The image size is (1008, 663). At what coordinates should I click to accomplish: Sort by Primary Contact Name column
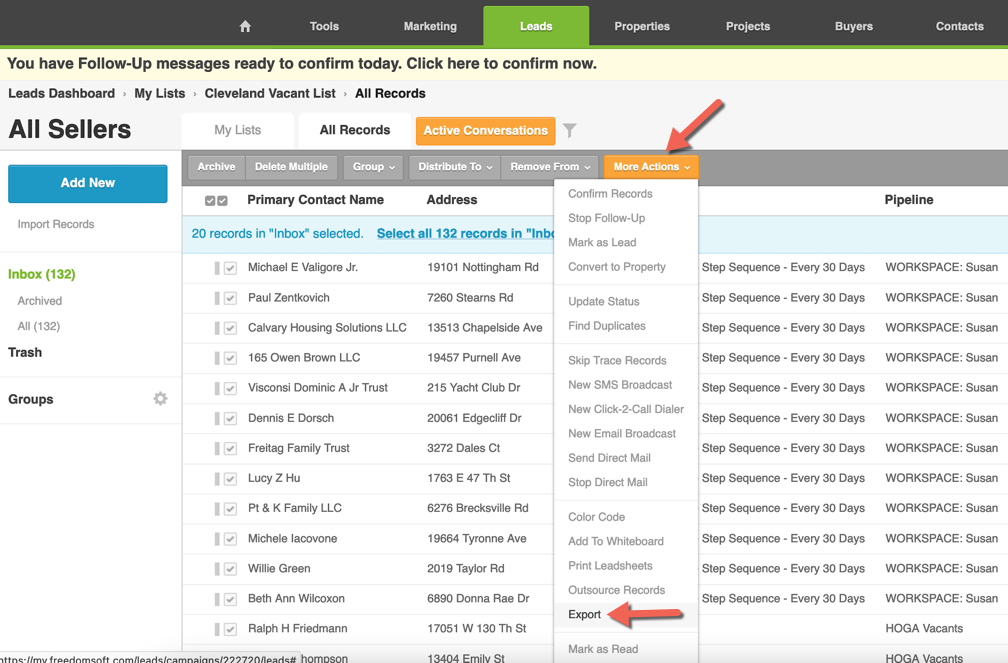tap(315, 200)
